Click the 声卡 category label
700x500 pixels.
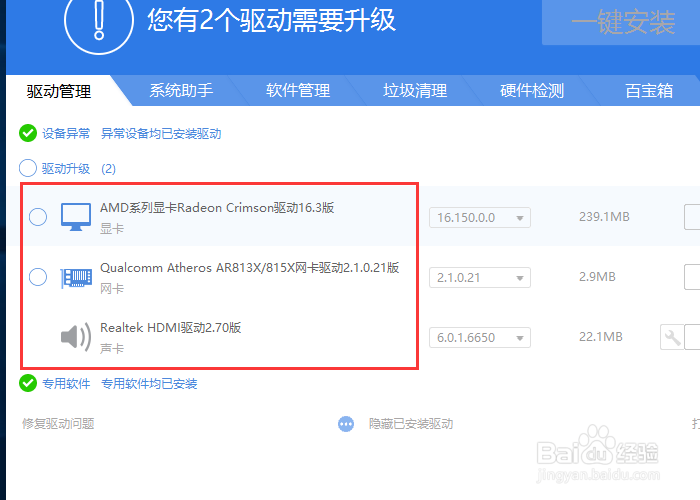pos(112,349)
